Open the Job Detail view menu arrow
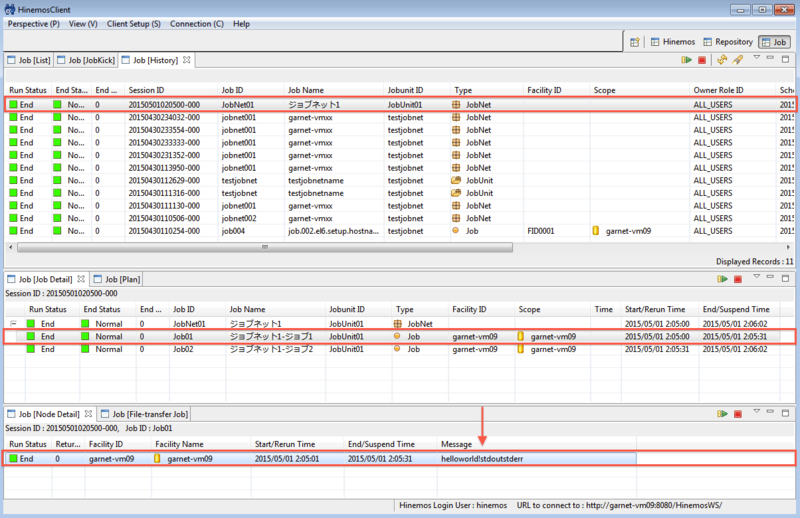Image resolution: width=800 pixels, height=518 pixels. pyautogui.click(x=757, y=277)
